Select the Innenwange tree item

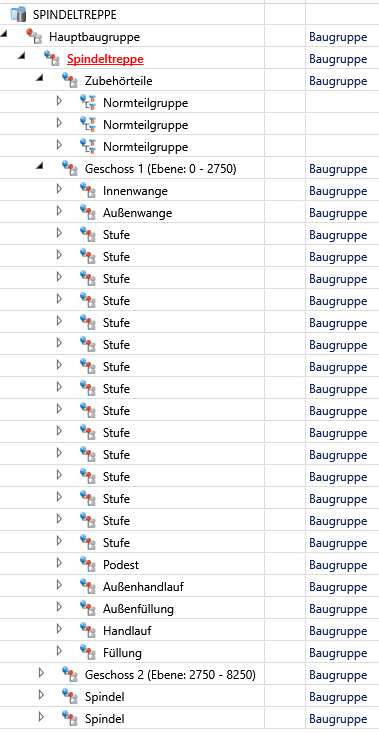135,191
